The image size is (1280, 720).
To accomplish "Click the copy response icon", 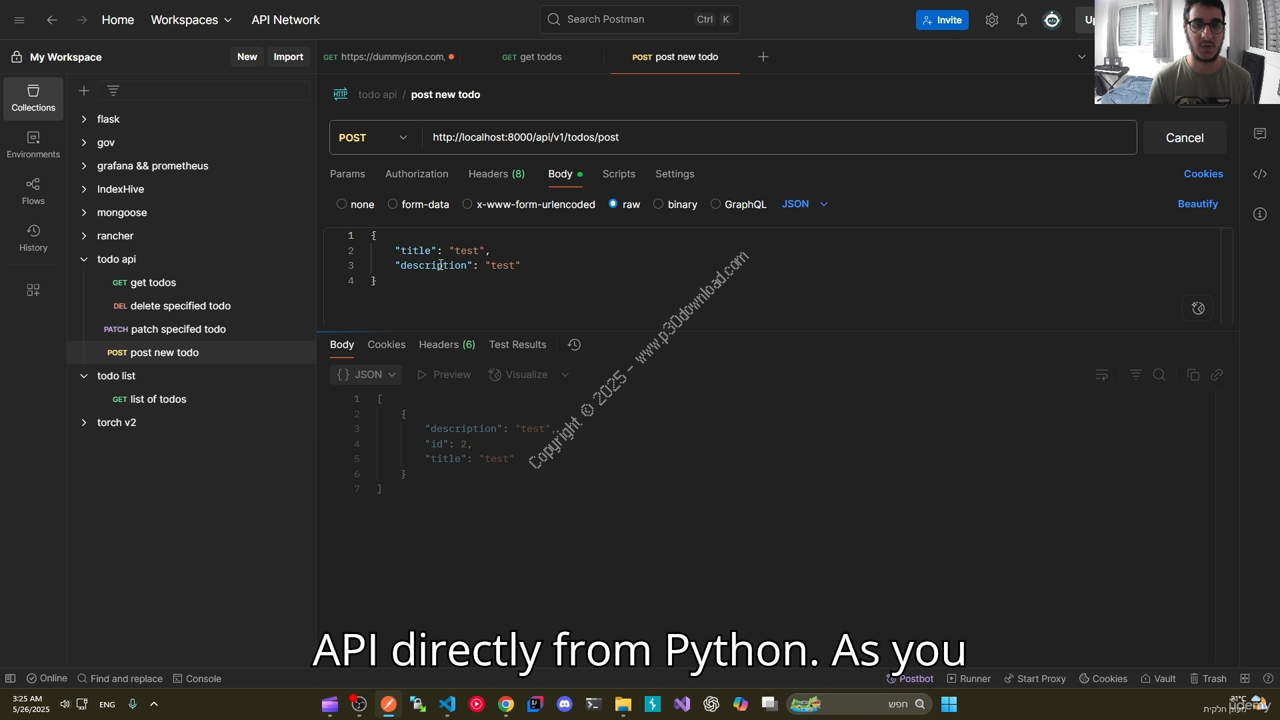I will (x=1193, y=375).
